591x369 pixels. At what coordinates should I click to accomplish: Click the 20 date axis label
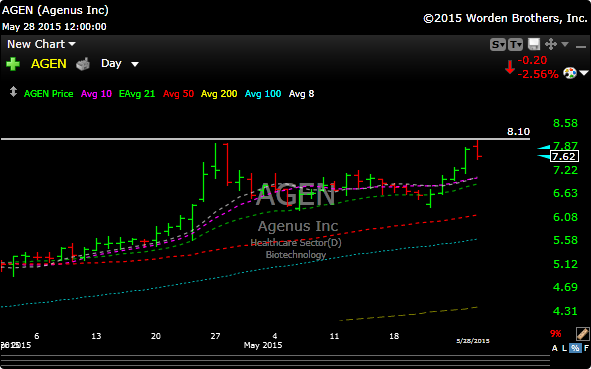156,336
